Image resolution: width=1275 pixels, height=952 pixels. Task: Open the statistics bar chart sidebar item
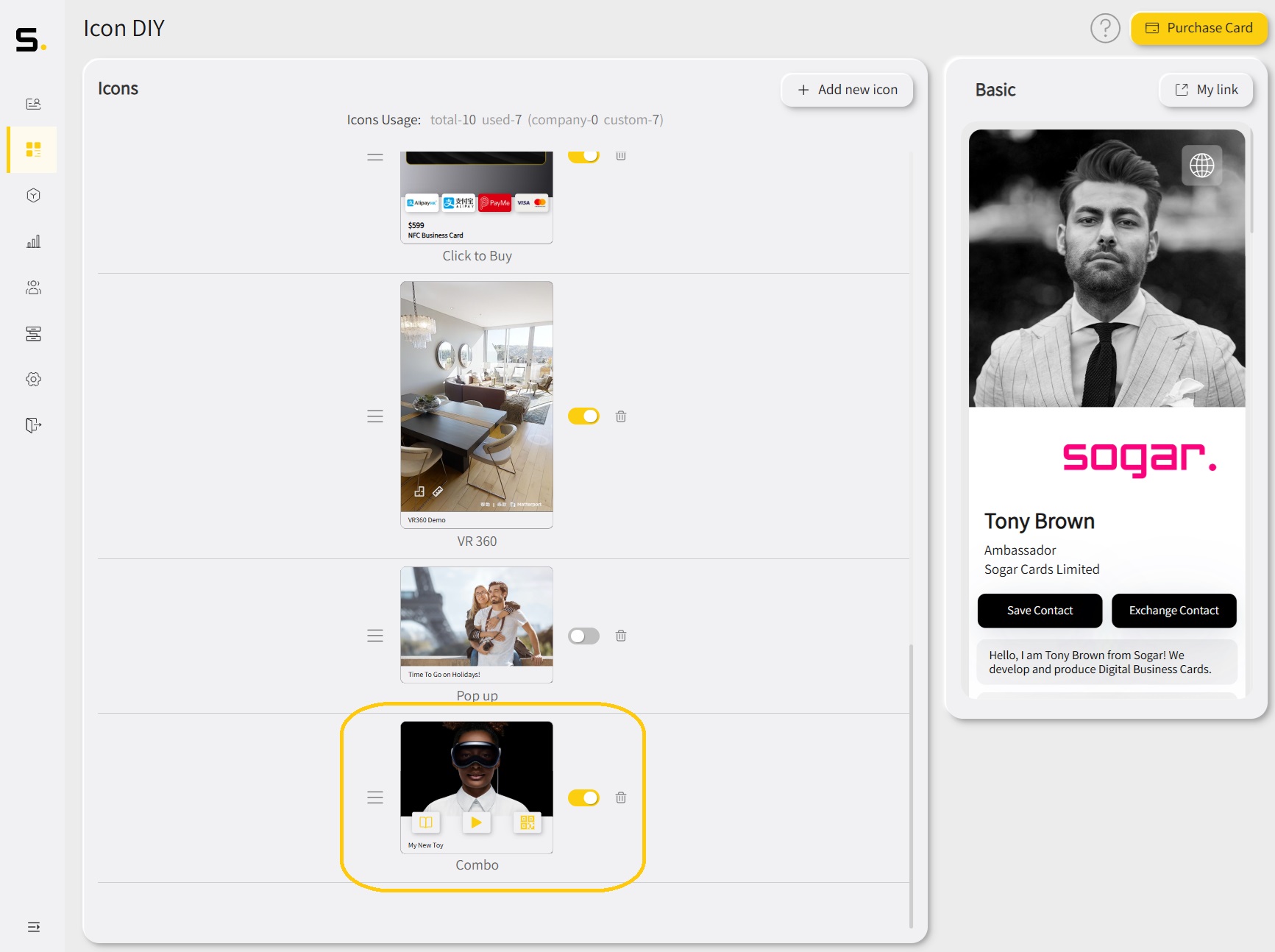click(33, 241)
